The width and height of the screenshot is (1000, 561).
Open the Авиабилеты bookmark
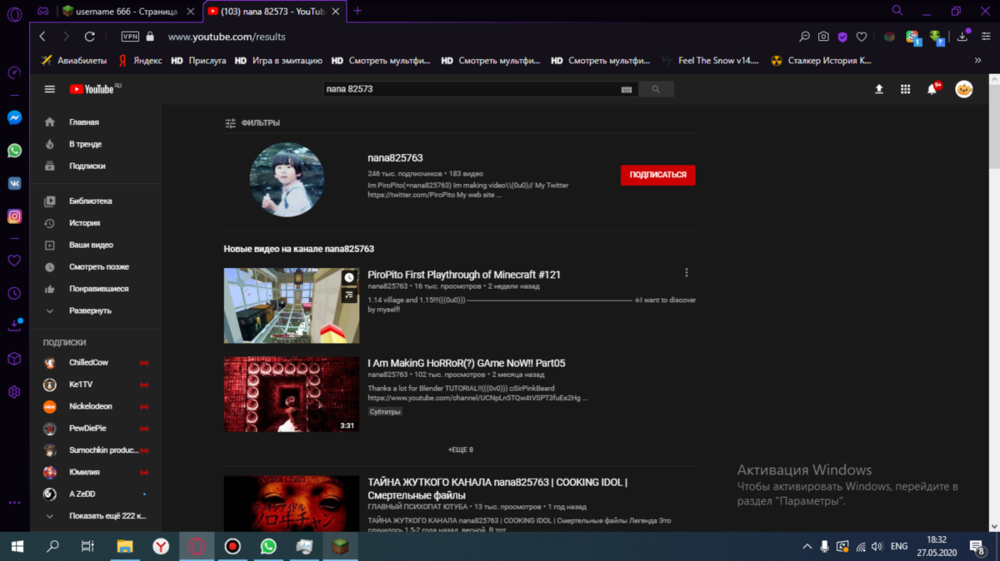pyautogui.click(x=74, y=61)
